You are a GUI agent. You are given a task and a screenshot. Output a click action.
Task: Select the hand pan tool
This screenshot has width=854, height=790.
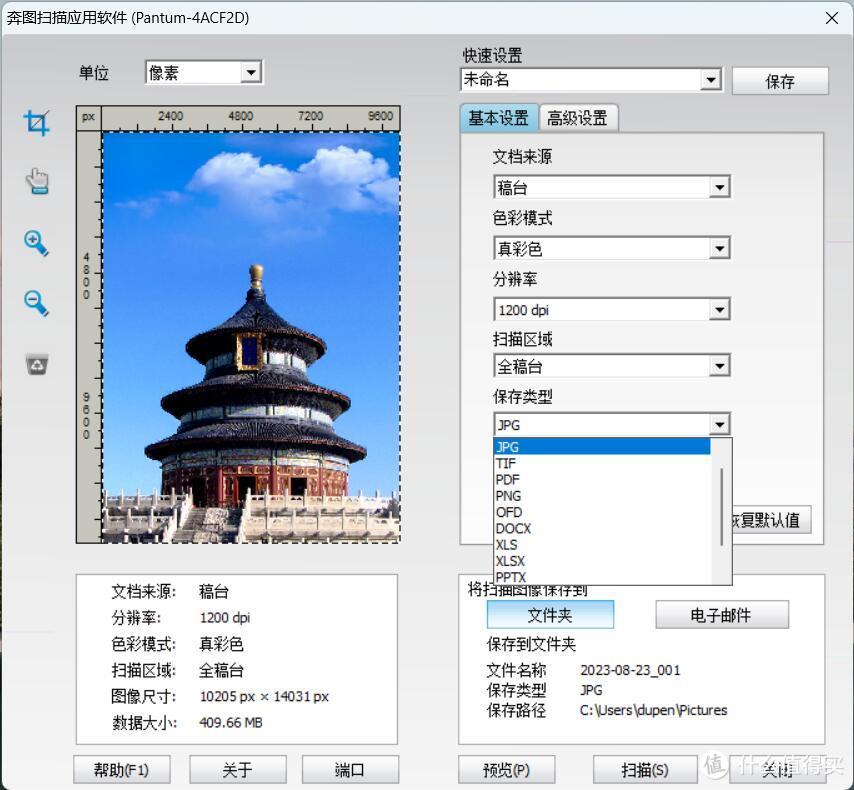point(37,182)
